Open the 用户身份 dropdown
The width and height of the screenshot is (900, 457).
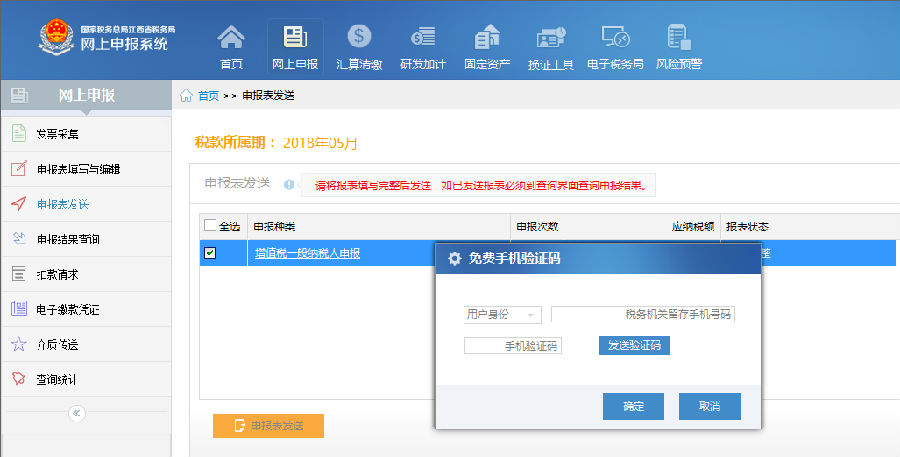pyautogui.click(x=502, y=314)
